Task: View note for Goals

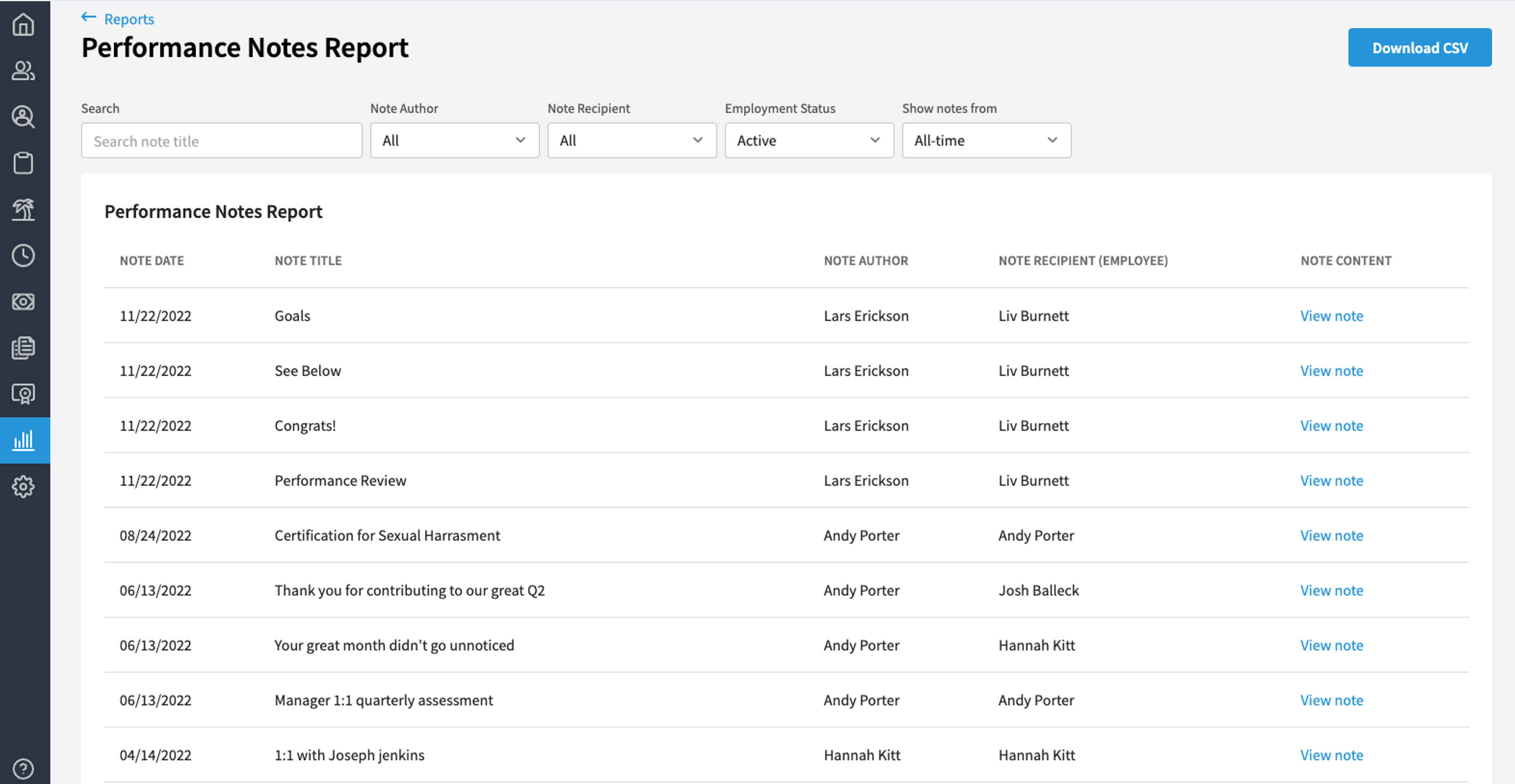Action: coord(1332,315)
